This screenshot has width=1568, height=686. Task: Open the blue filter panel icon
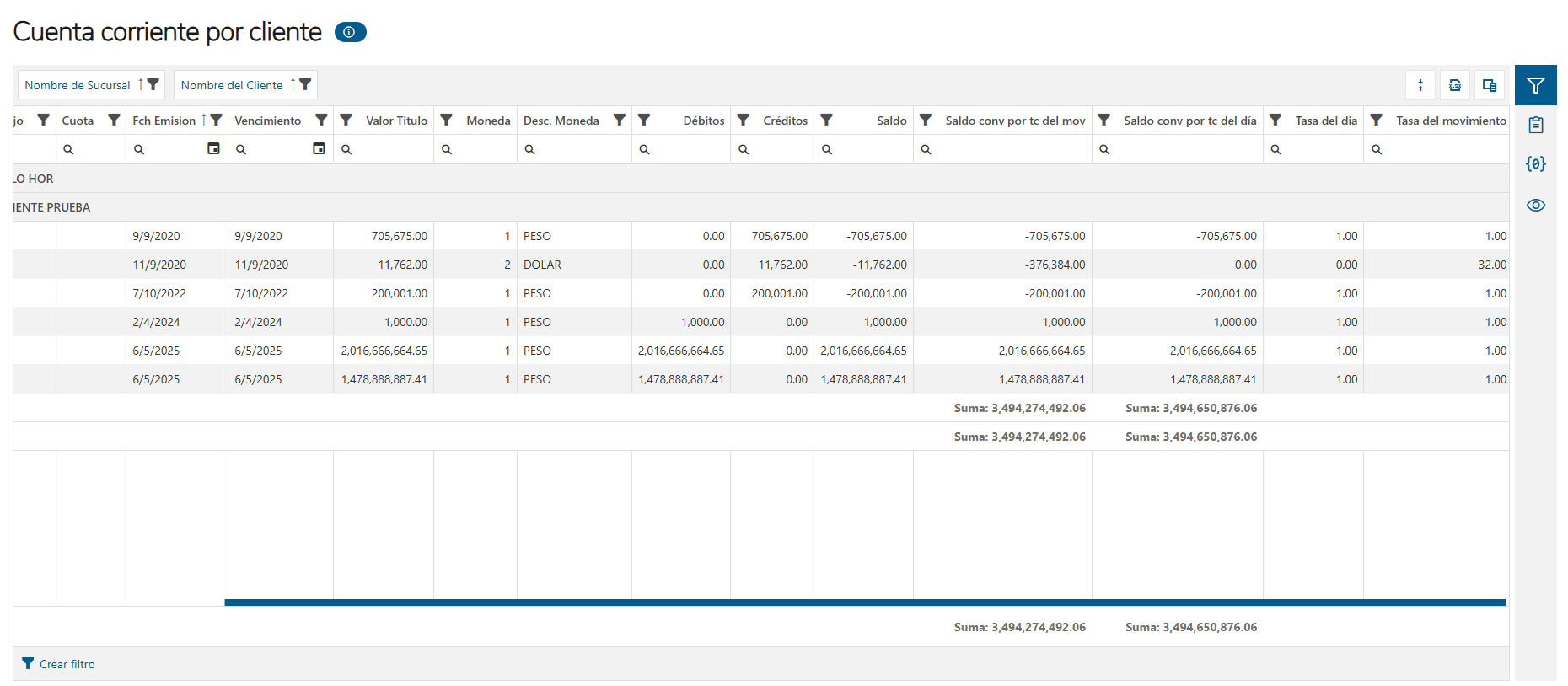pyautogui.click(x=1535, y=85)
